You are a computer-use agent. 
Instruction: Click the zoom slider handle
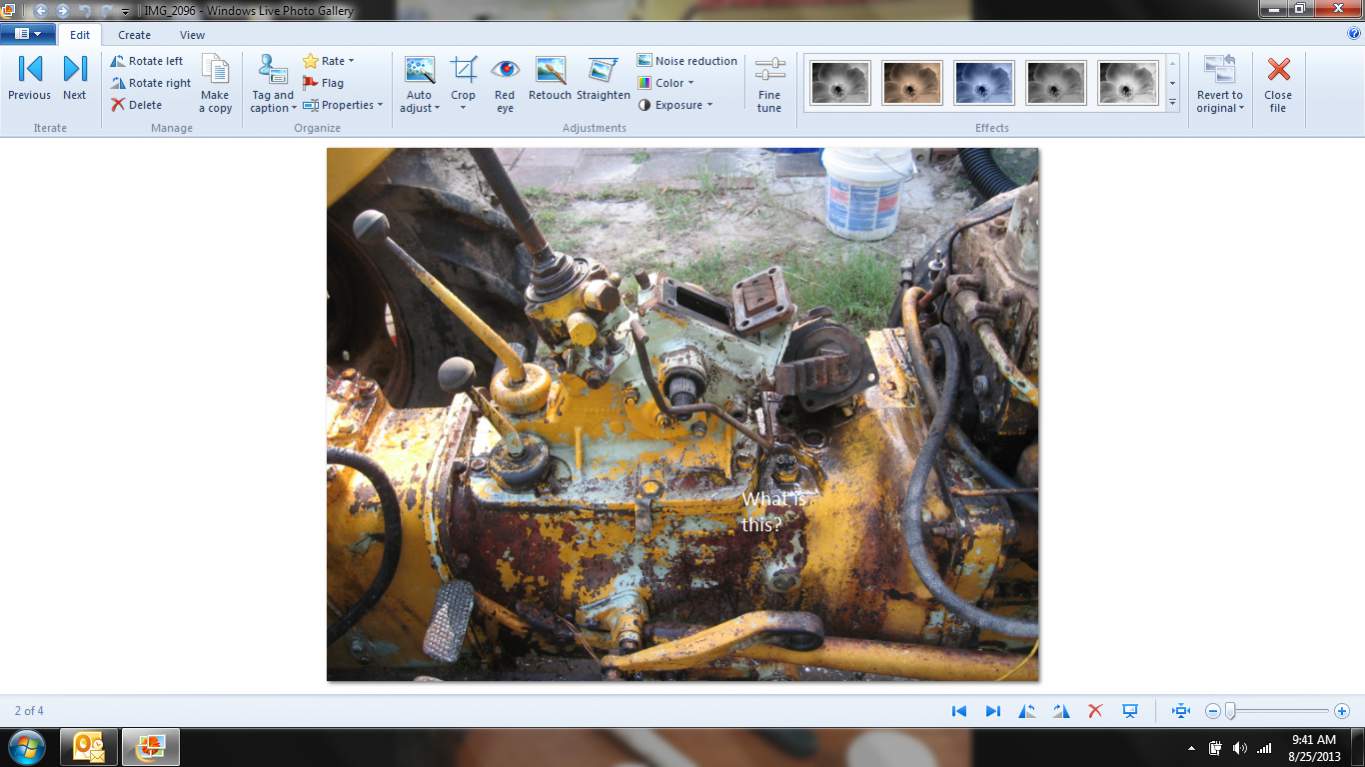click(x=1230, y=711)
